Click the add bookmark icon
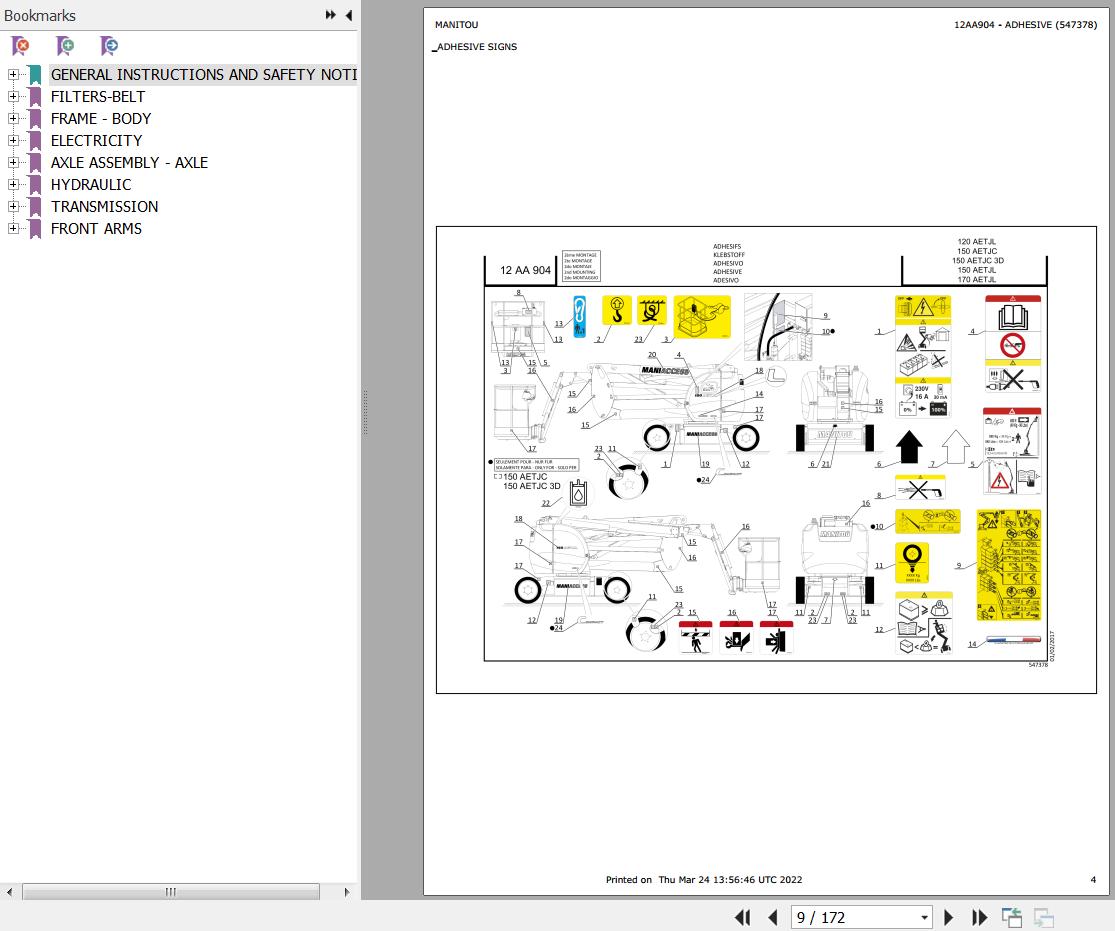 [x=65, y=46]
